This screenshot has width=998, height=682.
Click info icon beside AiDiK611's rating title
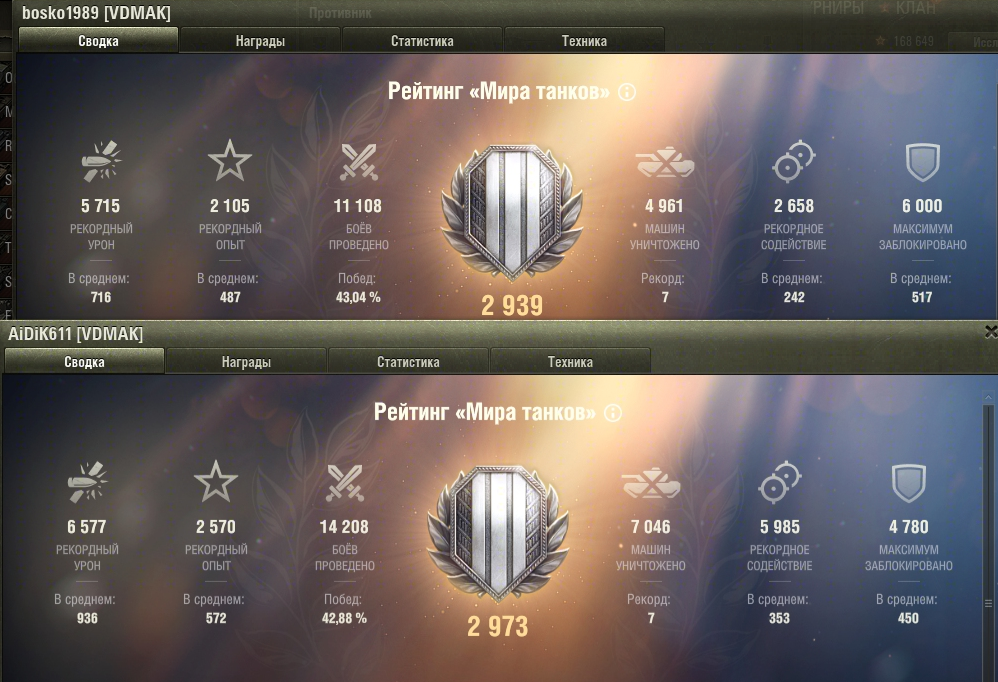tap(613, 414)
